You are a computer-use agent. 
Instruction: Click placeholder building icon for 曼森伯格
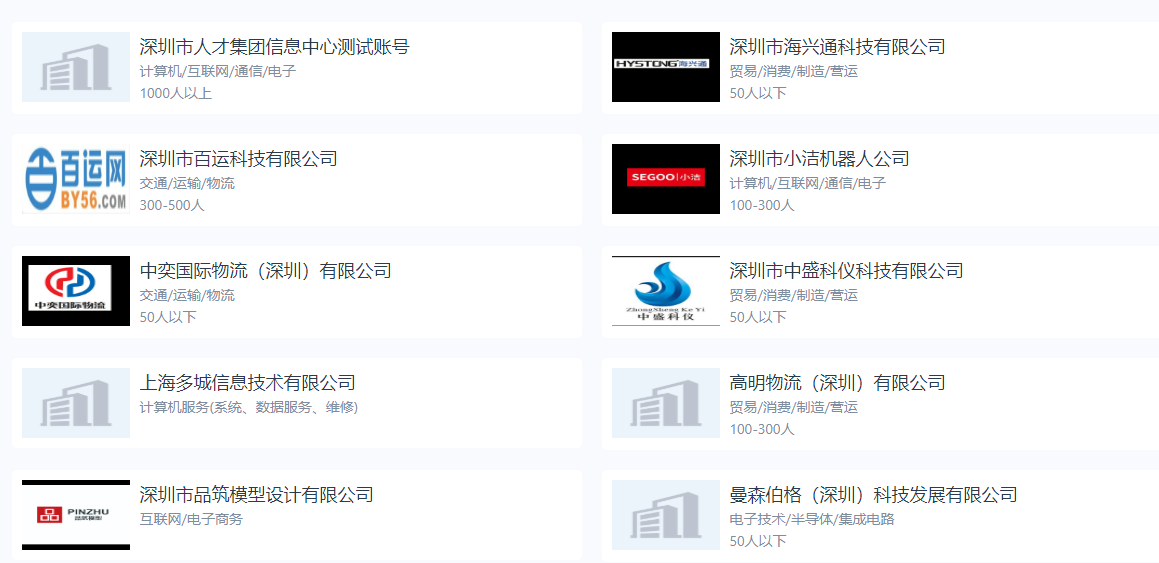666,515
